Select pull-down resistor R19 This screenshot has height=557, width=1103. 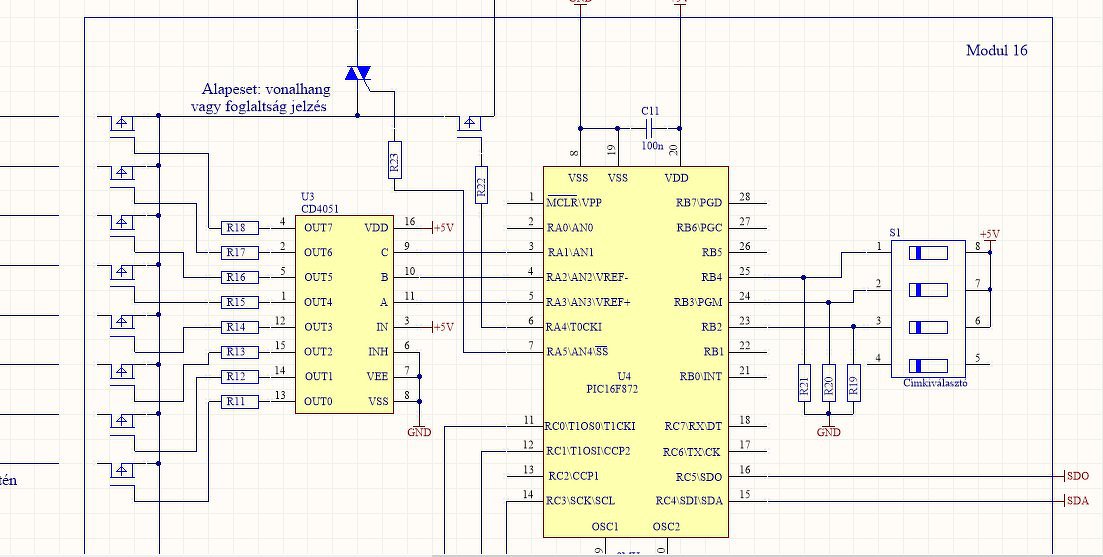tap(854, 383)
